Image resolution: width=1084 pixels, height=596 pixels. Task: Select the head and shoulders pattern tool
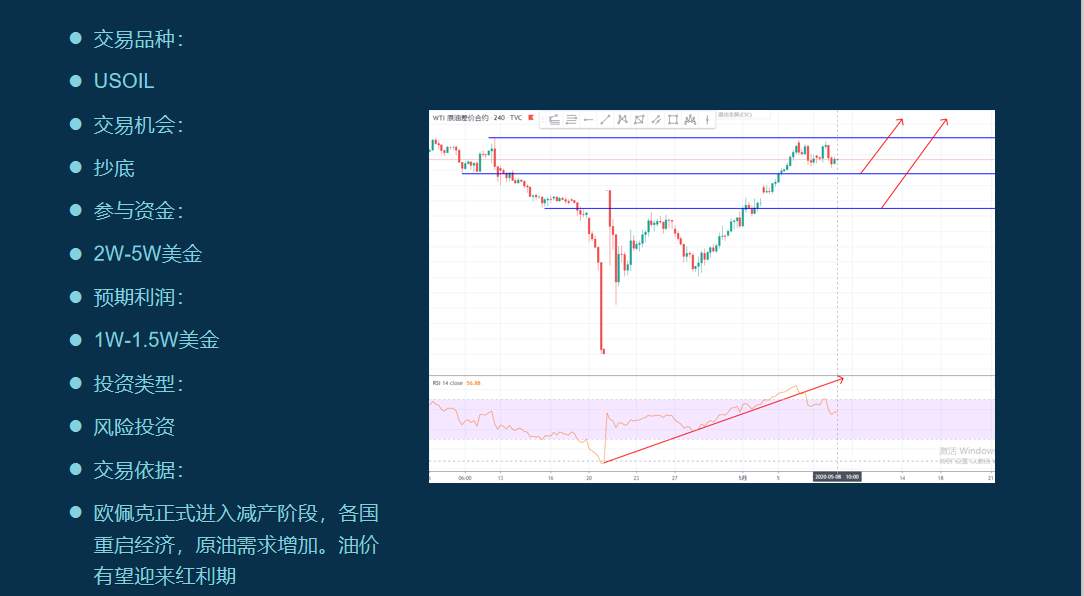pyautogui.click(x=690, y=120)
